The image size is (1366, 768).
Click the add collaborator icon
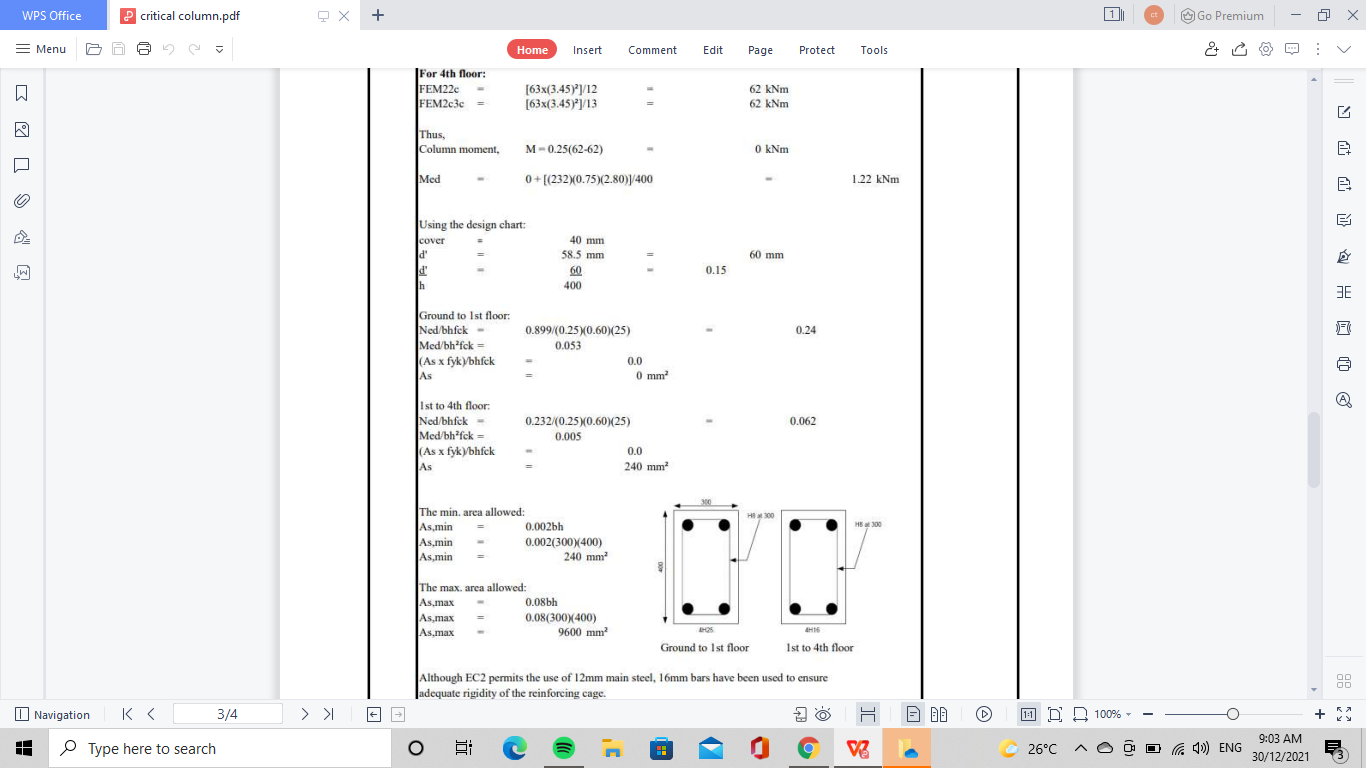pos(1212,49)
